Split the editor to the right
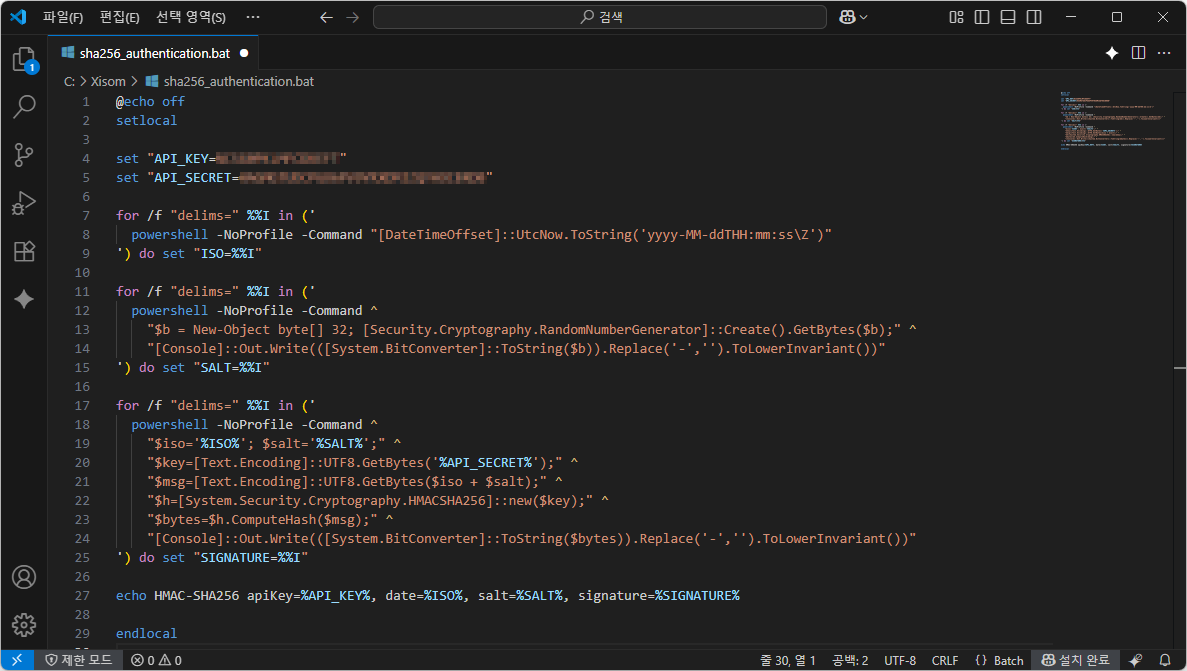Screen dimensions: 1187x671 coord(1139,52)
